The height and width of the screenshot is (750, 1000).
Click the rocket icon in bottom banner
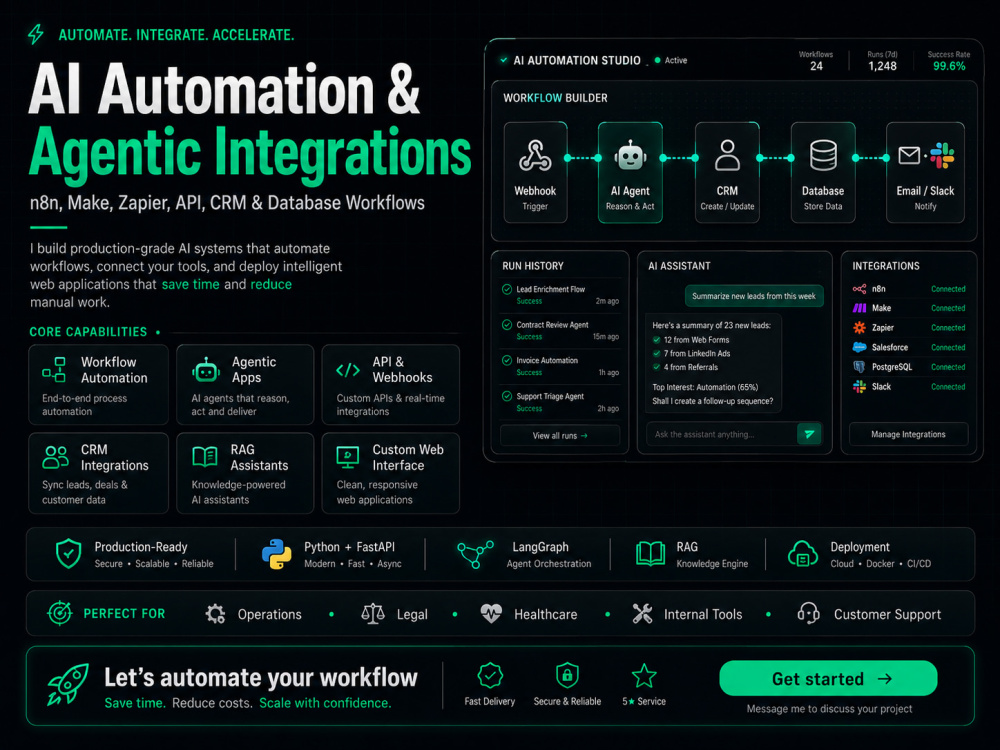(x=68, y=684)
